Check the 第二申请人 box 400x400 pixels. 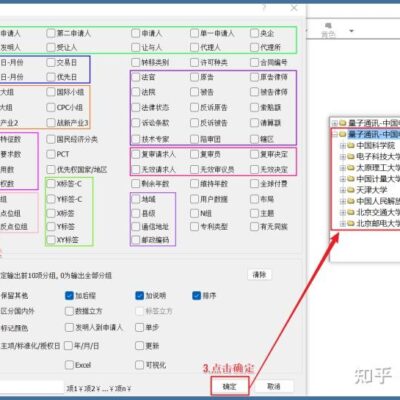pos(51,33)
